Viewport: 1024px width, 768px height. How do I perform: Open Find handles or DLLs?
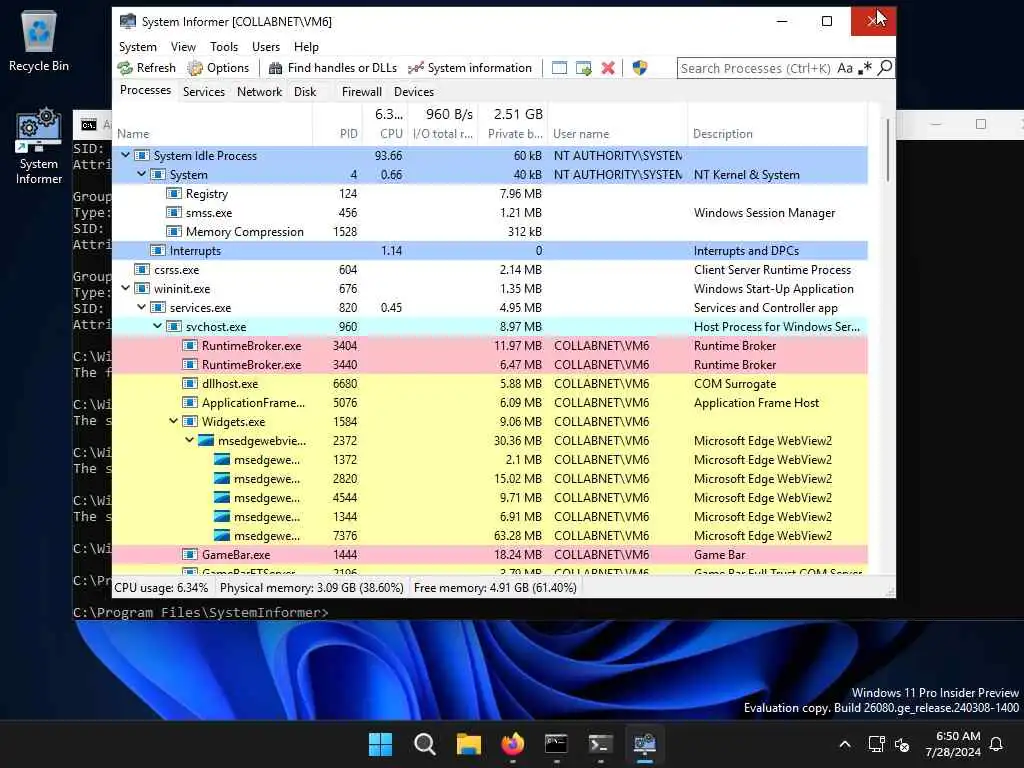(332, 68)
